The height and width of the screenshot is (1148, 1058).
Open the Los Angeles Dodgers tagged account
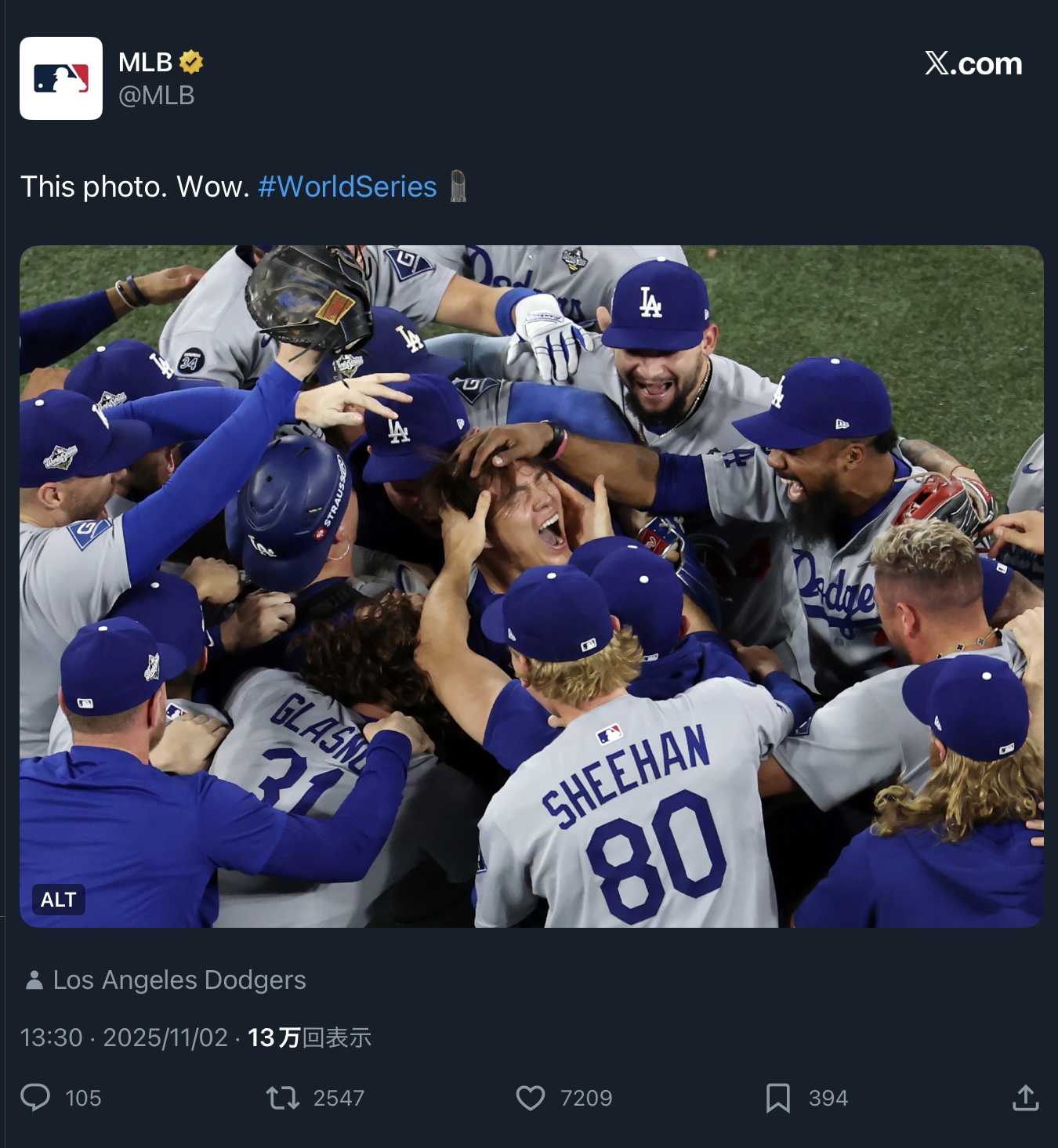point(179,980)
